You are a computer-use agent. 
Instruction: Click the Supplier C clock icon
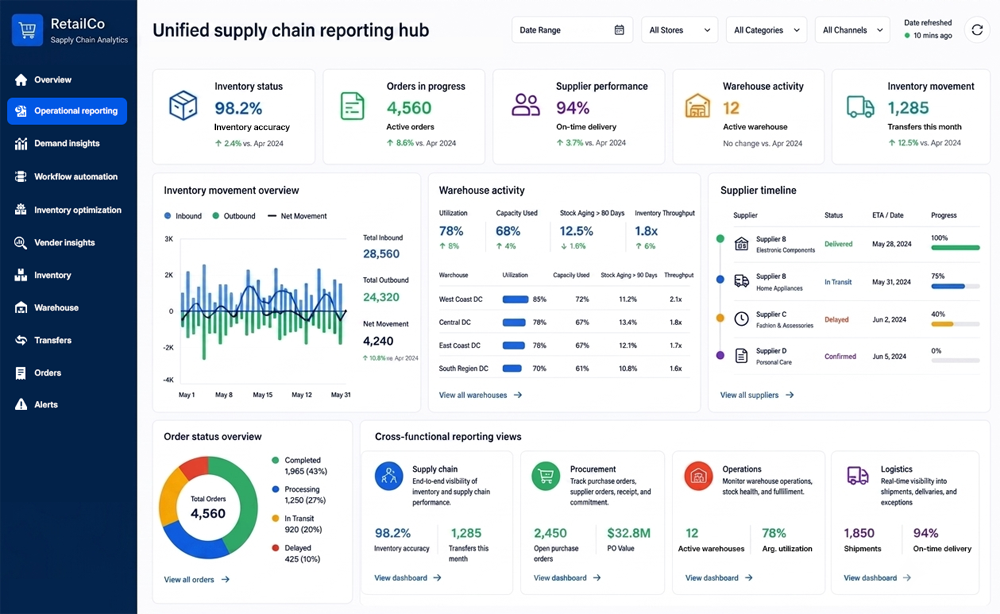click(741, 319)
